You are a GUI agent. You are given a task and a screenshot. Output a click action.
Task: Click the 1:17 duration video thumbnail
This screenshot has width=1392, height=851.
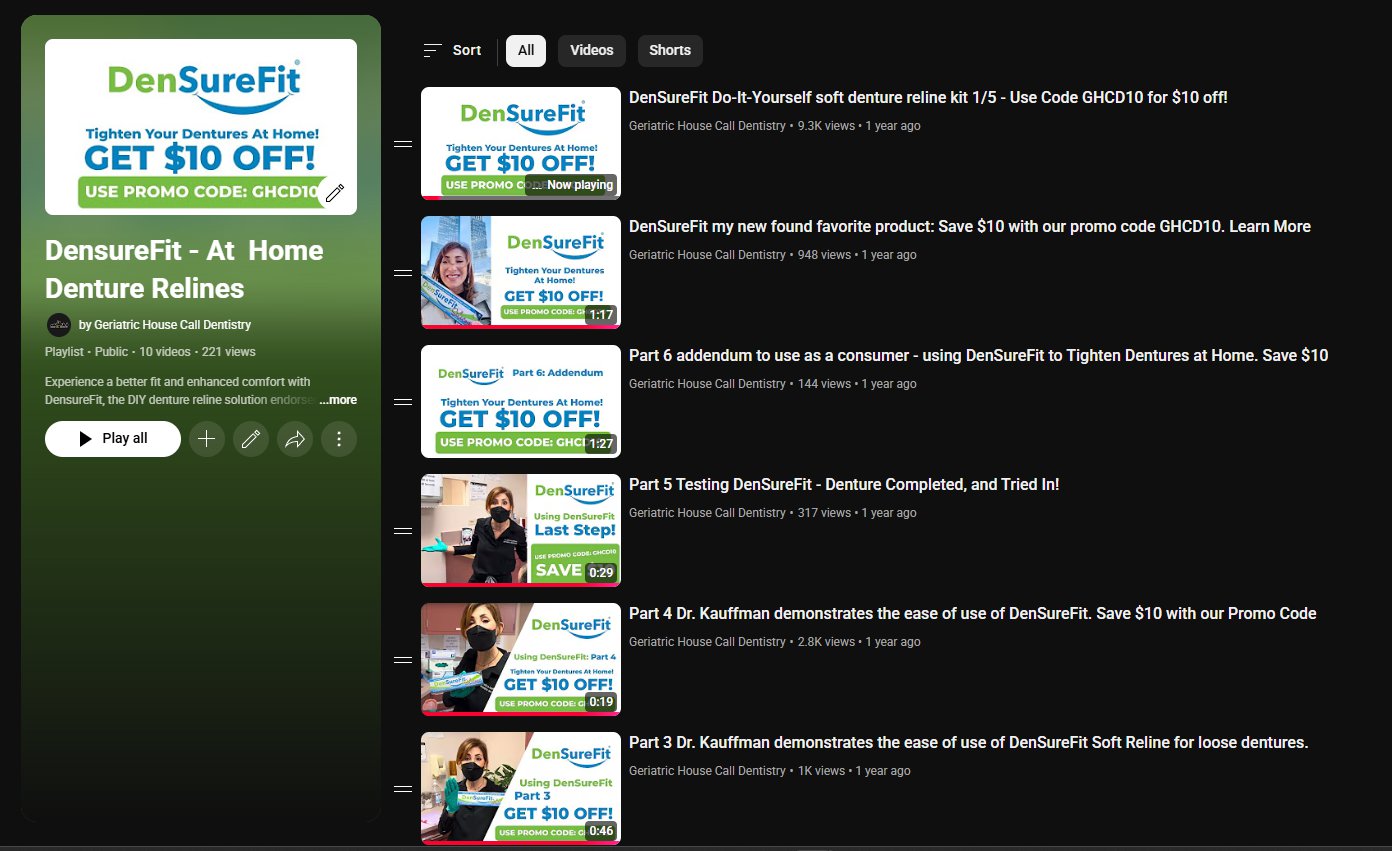pos(521,272)
